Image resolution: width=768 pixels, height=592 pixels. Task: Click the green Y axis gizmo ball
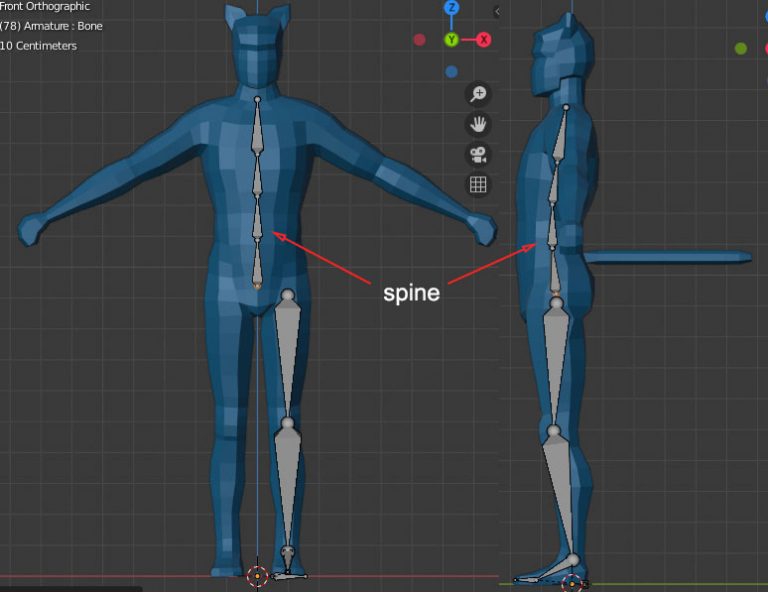pos(452,40)
